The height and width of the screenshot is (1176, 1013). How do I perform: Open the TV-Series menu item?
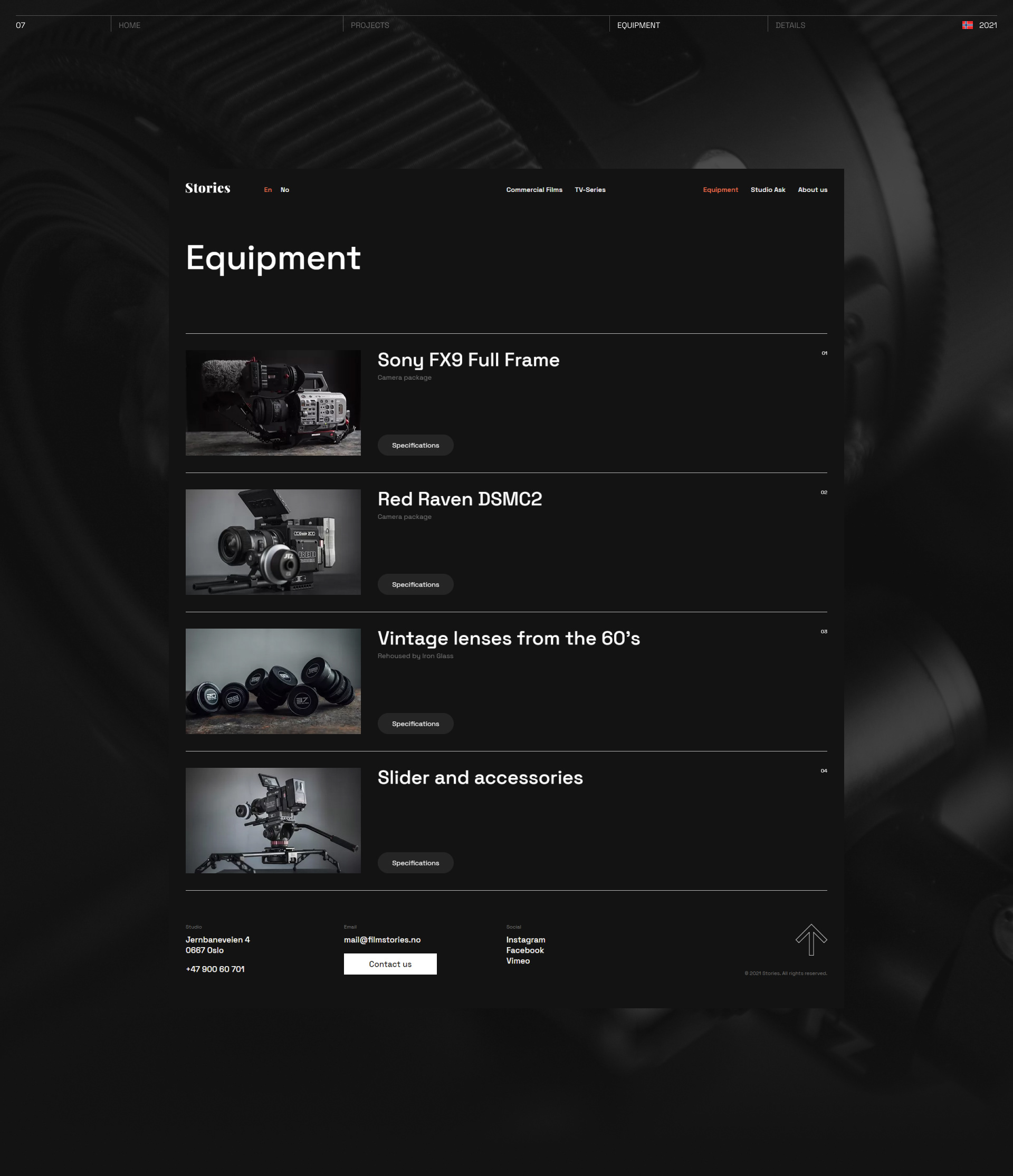pyautogui.click(x=589, y=189)
